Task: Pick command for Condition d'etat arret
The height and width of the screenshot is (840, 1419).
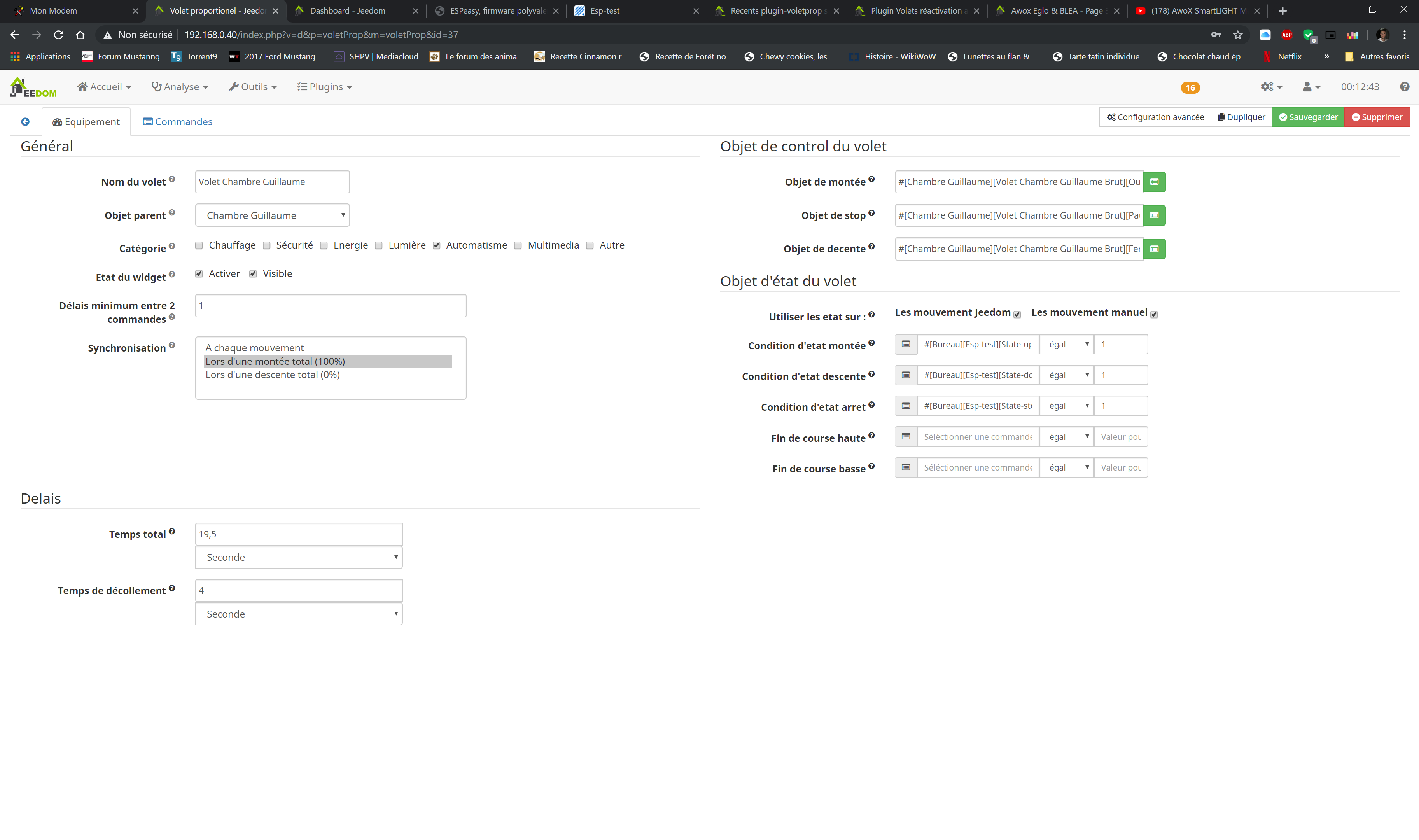Action: 906,406
